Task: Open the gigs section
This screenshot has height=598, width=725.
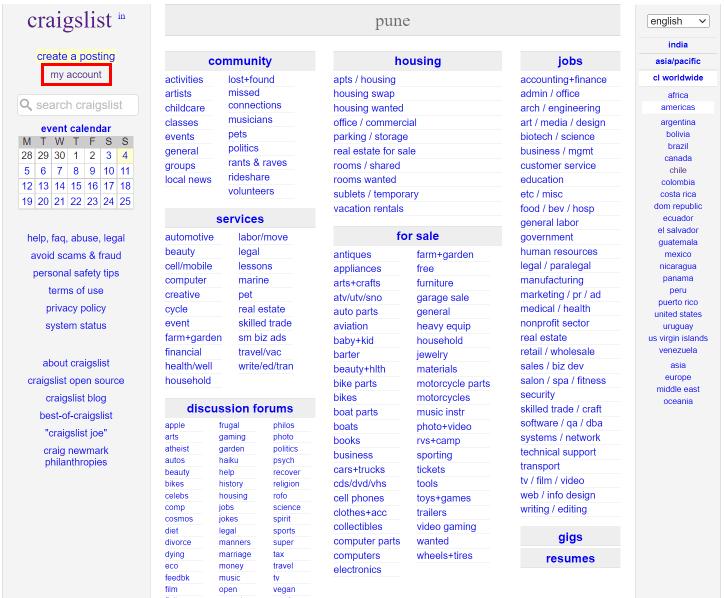Action: pos(570,537)
